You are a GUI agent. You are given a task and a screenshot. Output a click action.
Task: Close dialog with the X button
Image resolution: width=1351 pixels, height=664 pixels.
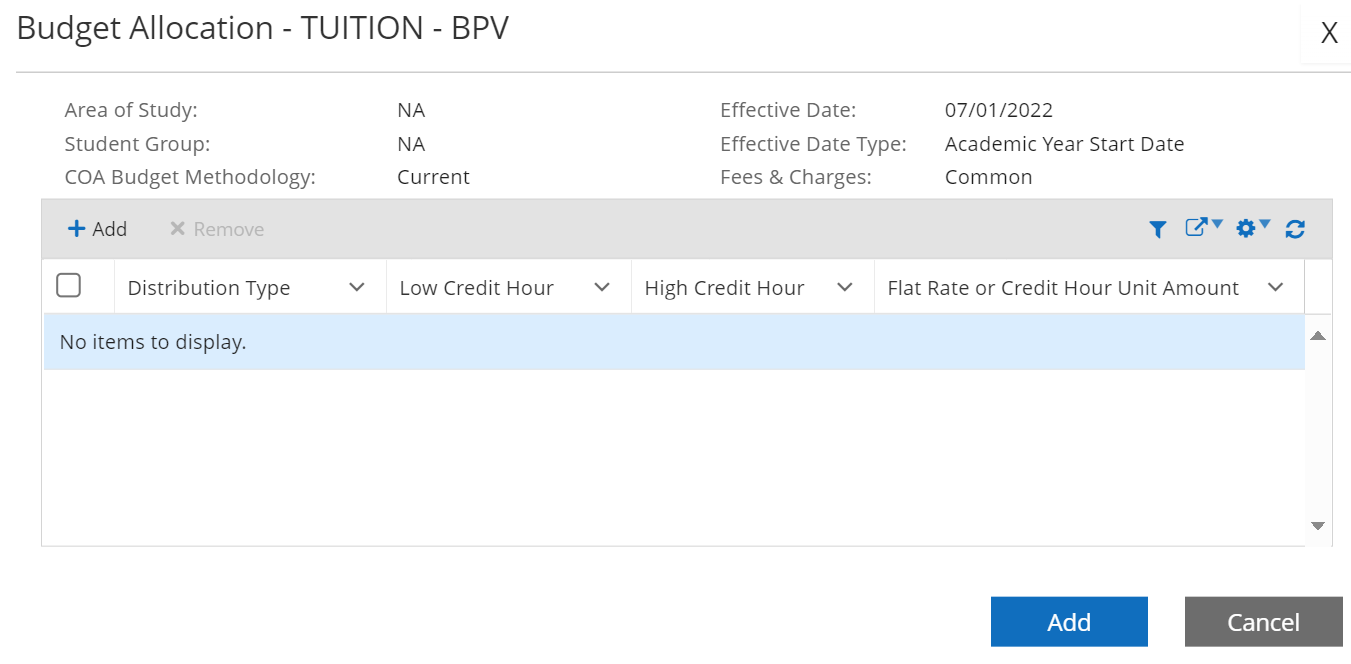pyautogui.click(x=1329, y=34)
